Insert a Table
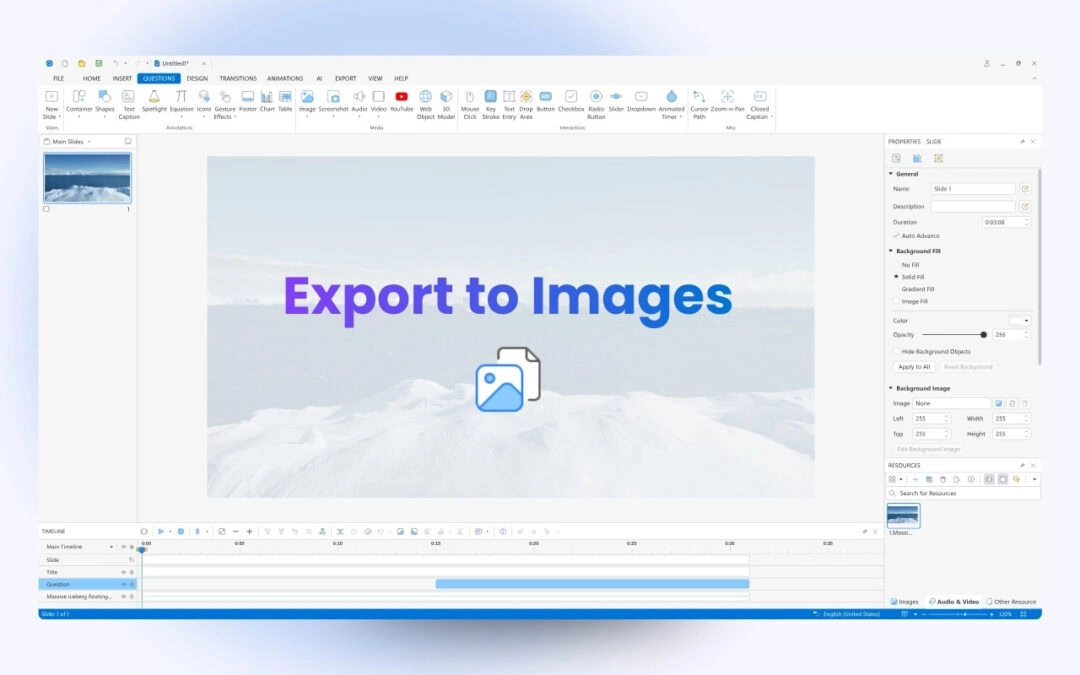The image size is (1080, 675). pyautogui.click(x=285, y=101)
